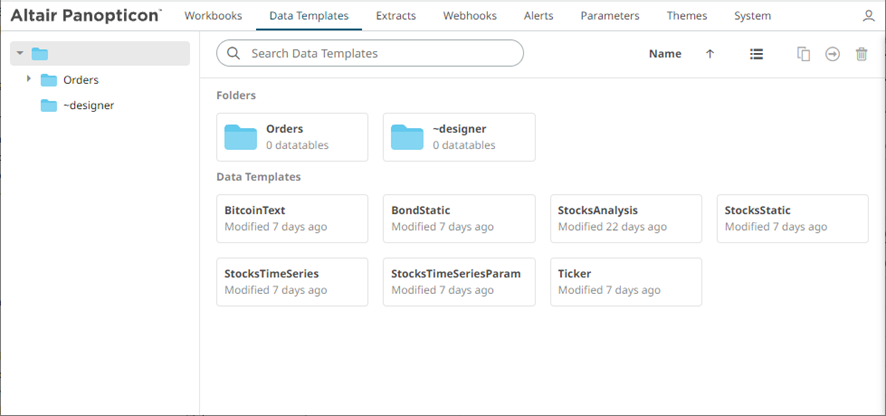Open the Extracts tab
Screen dimensions: 886x416
click(397, 16)
